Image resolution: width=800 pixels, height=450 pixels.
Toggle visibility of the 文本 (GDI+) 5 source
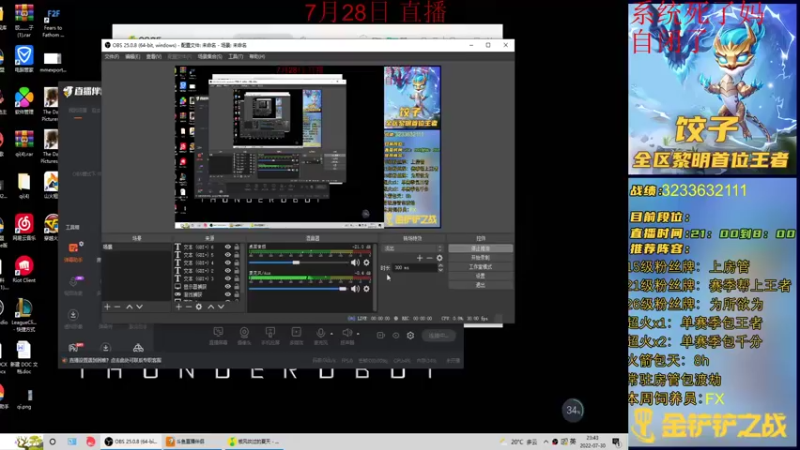tap(228, 255)
